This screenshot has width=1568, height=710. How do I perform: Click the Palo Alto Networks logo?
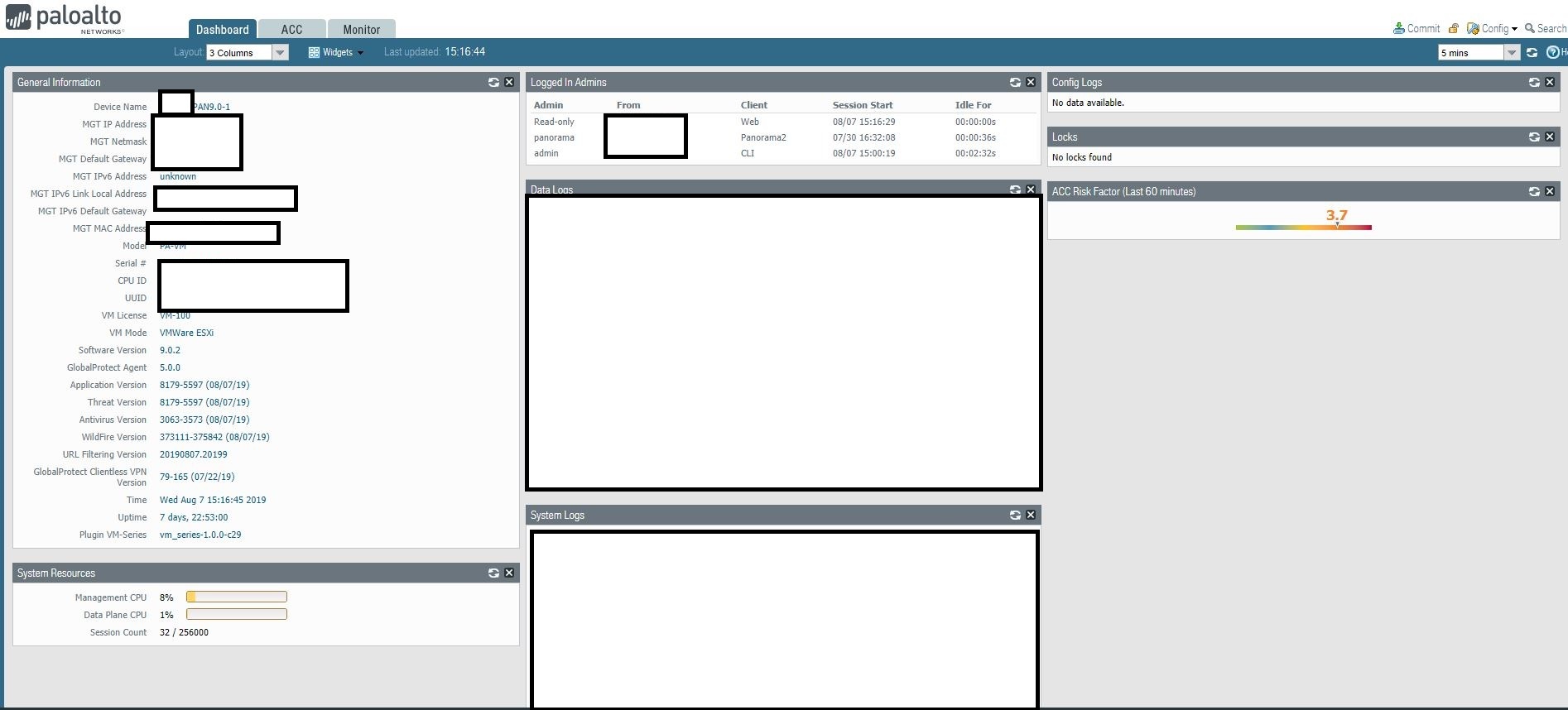[65, 19]
